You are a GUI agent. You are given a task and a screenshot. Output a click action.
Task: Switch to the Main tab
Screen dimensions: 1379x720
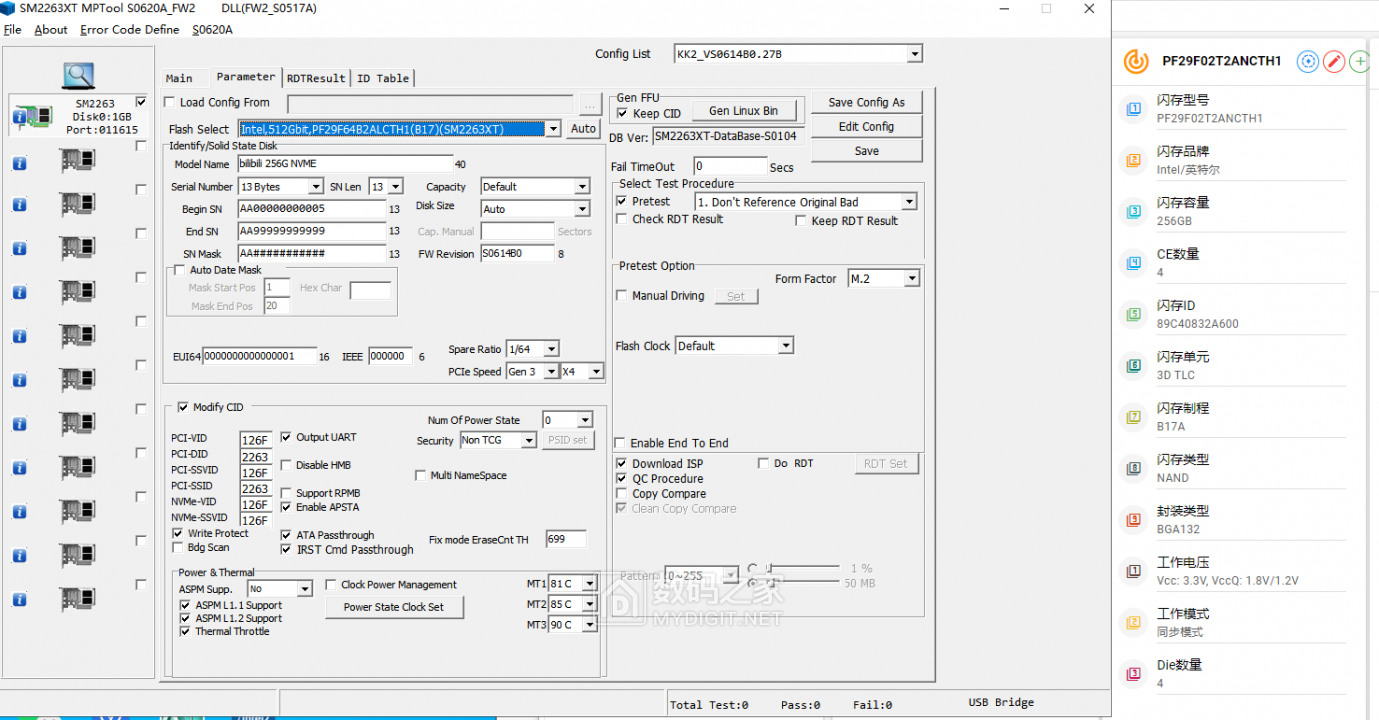[x=179, y=78]
